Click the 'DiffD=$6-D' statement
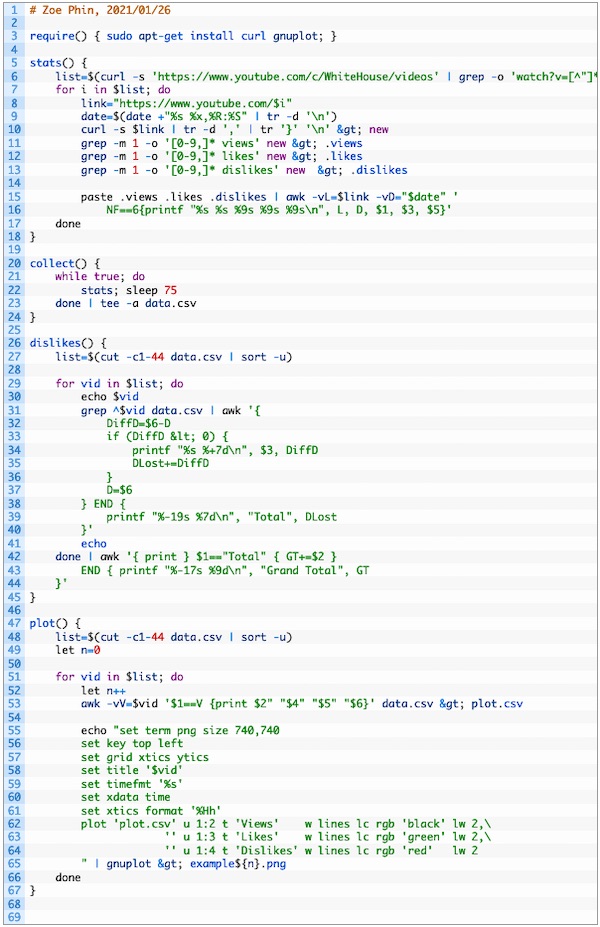 pyautogui.click(x=139, y=423)
